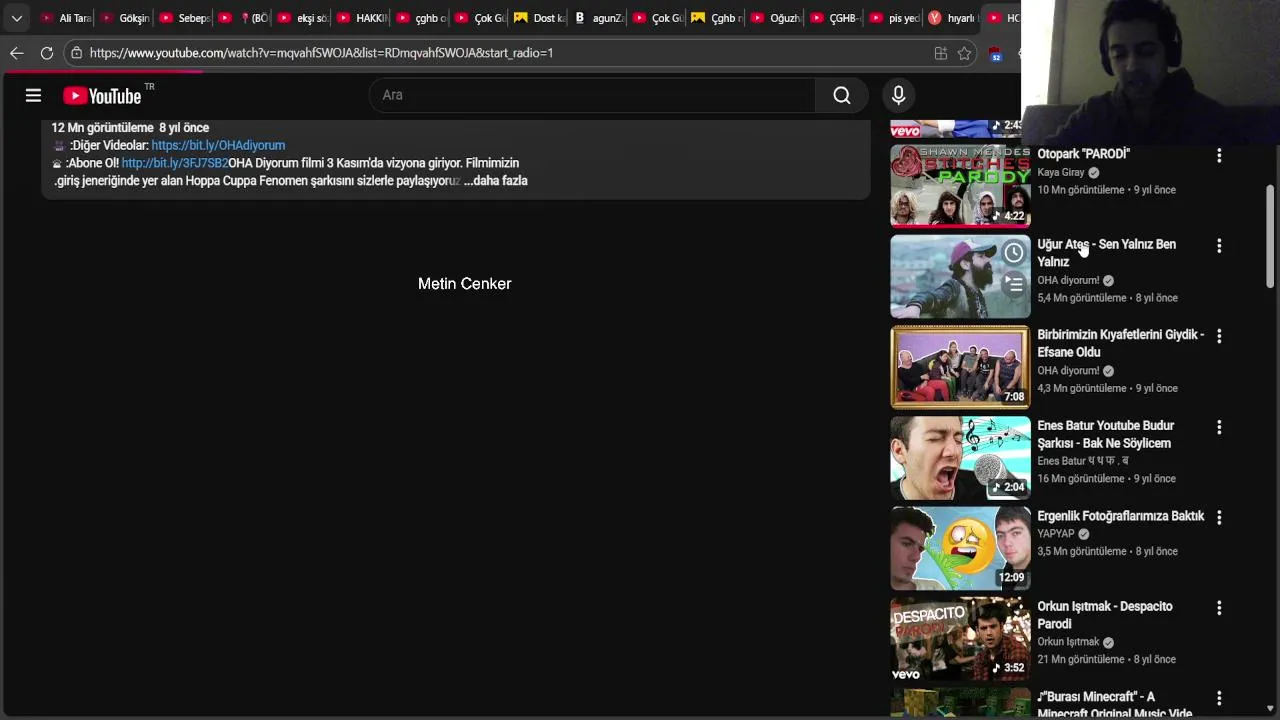Switch to the 'Sebep' tab
This screenshot has width=1280, height=720.
click(x=184, y=18)
